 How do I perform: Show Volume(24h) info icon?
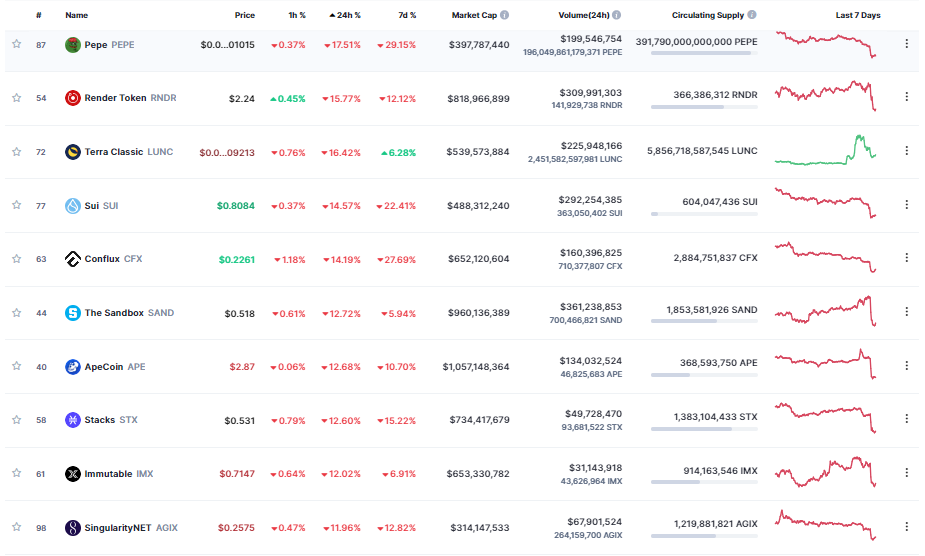pyautogui.click(x=616, y=15)
